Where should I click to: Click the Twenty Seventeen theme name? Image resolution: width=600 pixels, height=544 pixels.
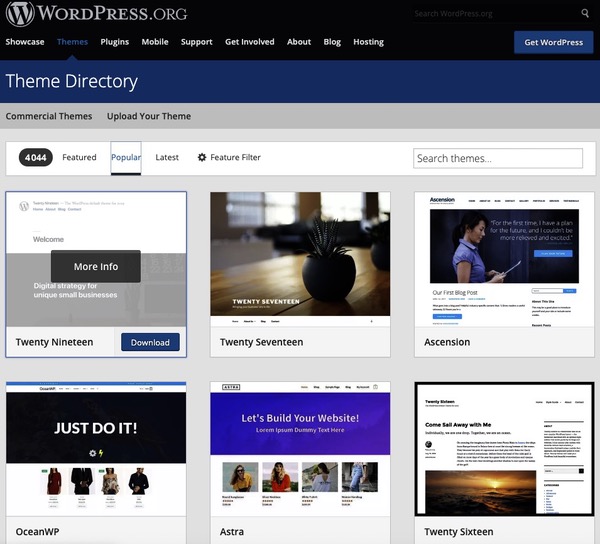click(261, 342)
